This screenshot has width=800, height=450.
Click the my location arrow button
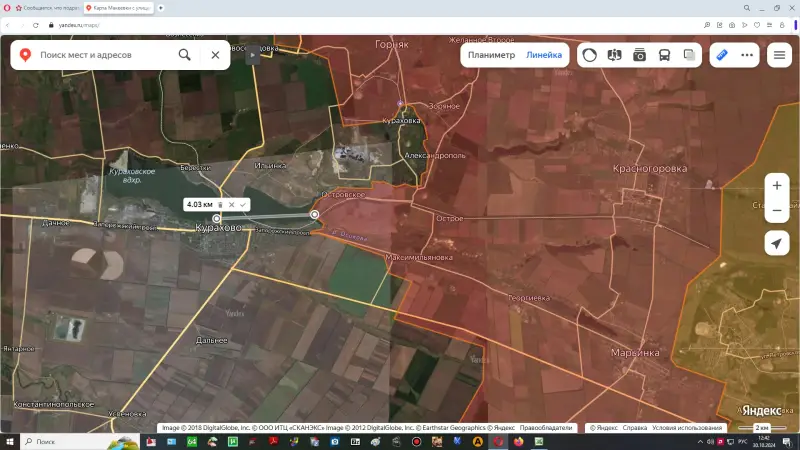click(x=777, y=244)
